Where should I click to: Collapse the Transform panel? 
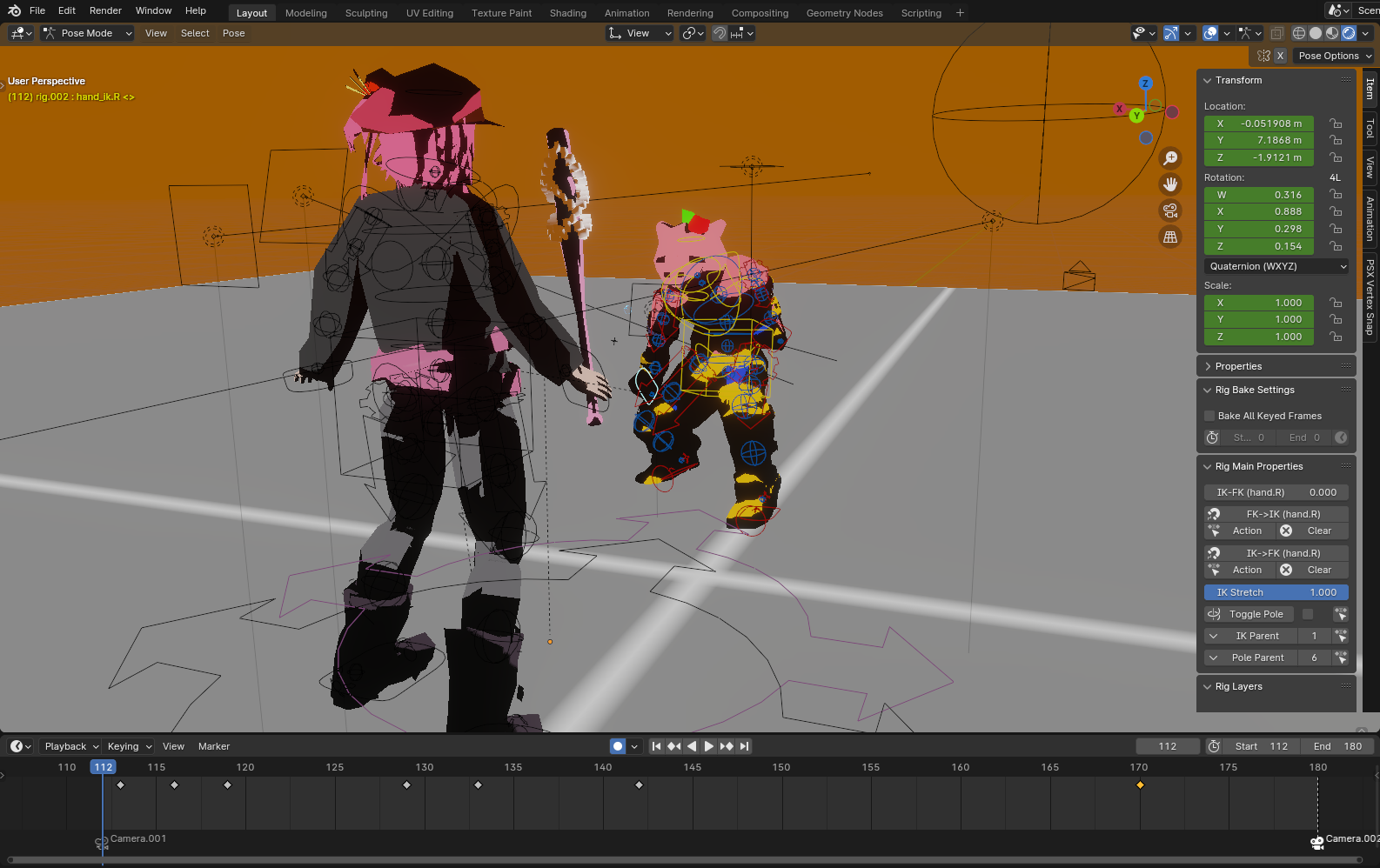point(1208,80)
